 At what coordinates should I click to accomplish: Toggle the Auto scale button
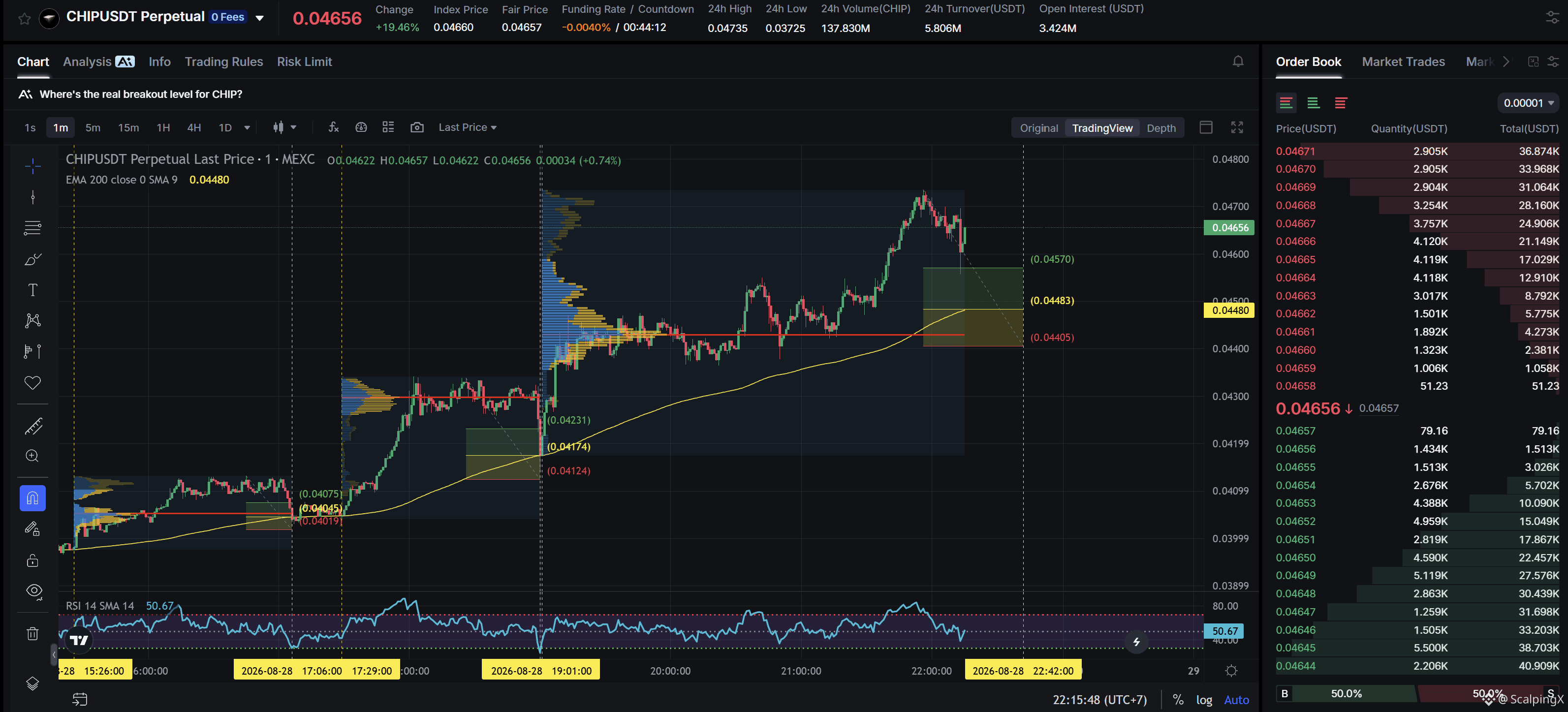1236,700
